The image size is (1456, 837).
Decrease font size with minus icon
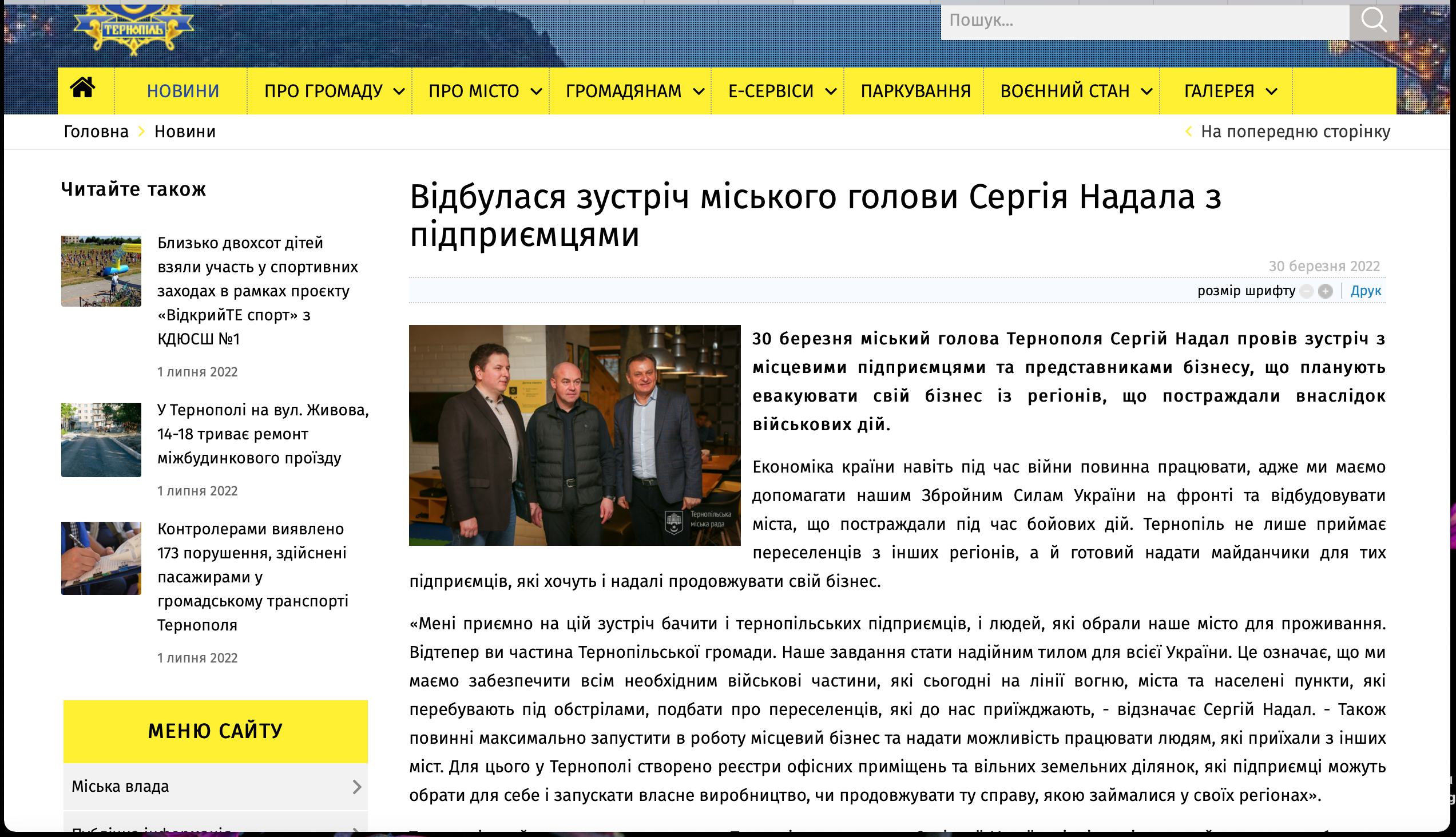[x=1306, y=291]
